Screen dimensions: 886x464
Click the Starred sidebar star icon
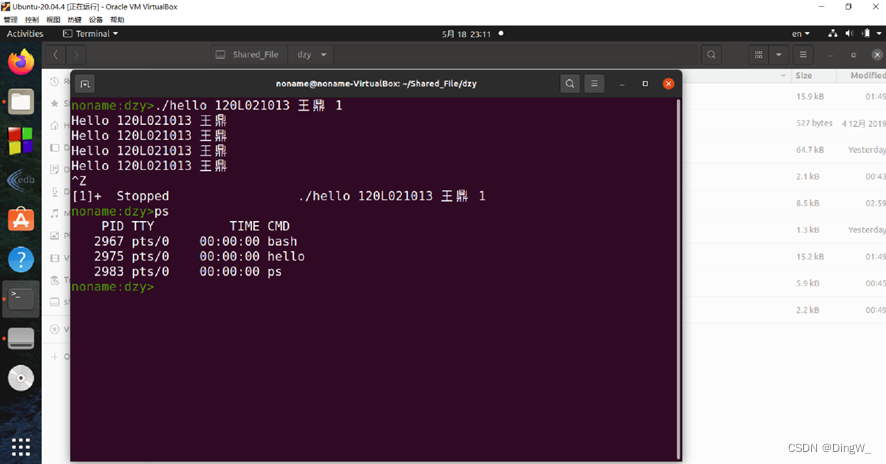tap(54, 103)
